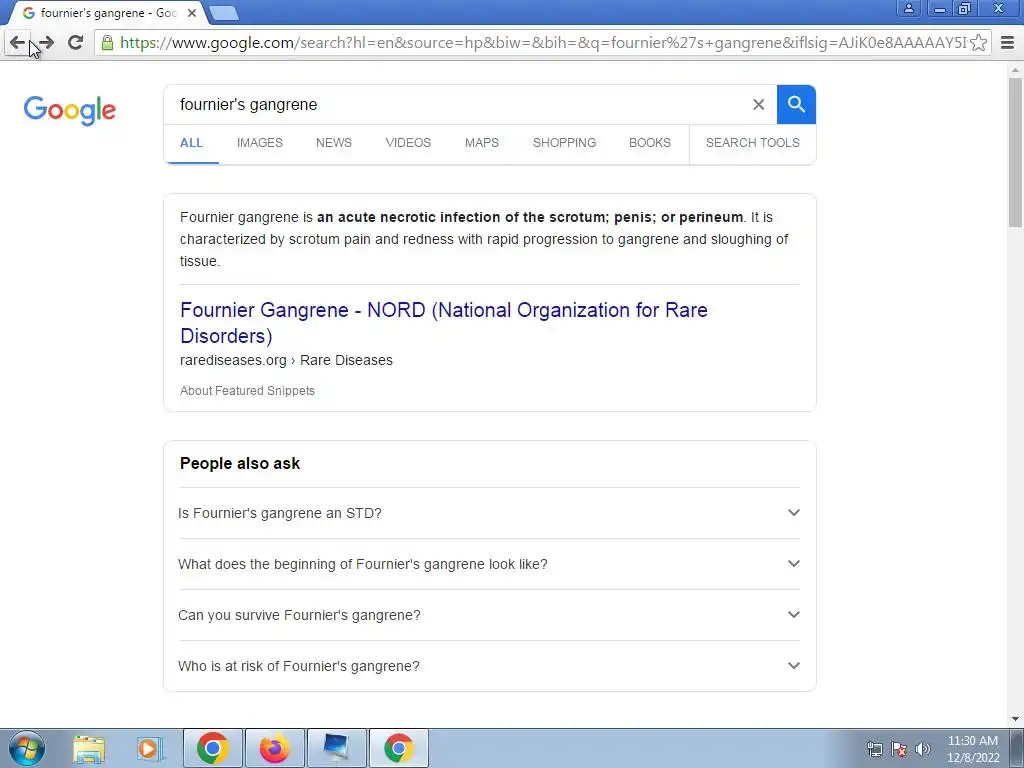
Task: Bookmark this page with the star icon
Action: click(x=978, y=43)
